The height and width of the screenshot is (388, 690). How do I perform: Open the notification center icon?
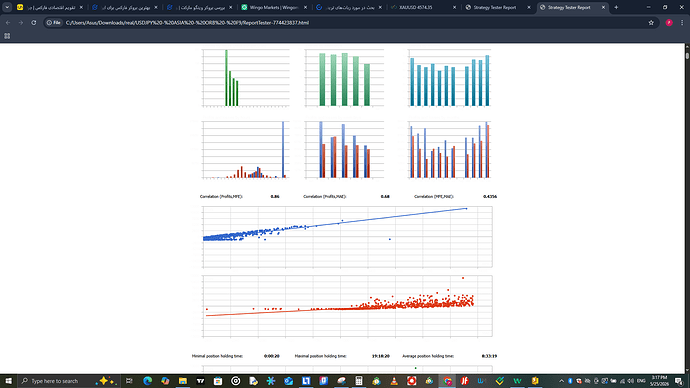(x=679, y=381)
